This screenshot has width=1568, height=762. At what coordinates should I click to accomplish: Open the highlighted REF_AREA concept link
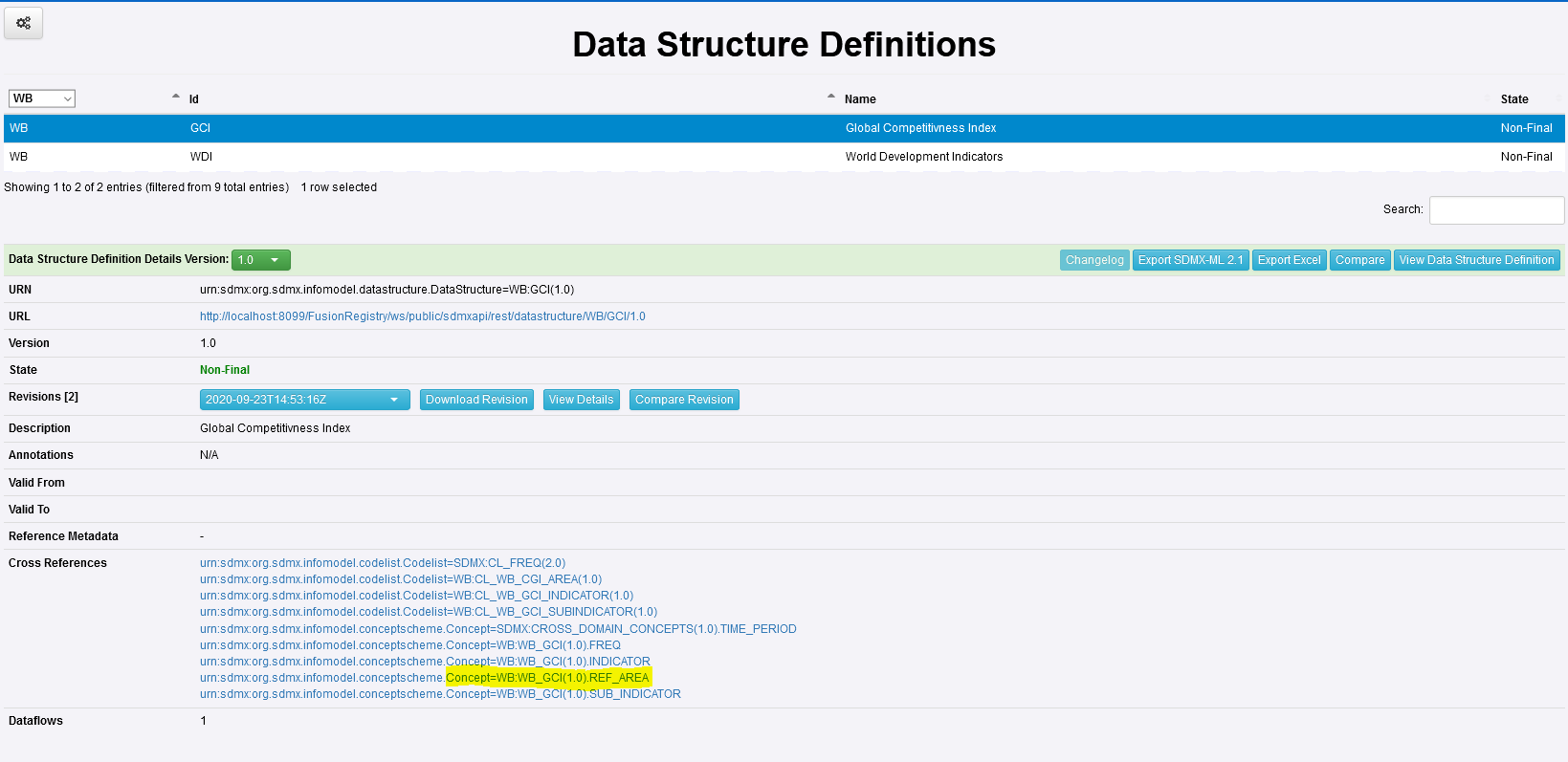click(547, 678)
